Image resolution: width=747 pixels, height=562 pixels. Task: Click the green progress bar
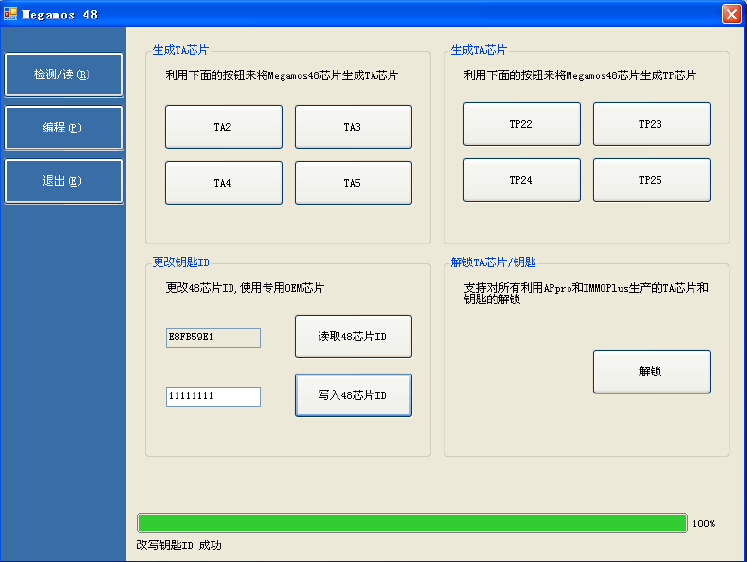pyautogui.click(x=412, y=523)
